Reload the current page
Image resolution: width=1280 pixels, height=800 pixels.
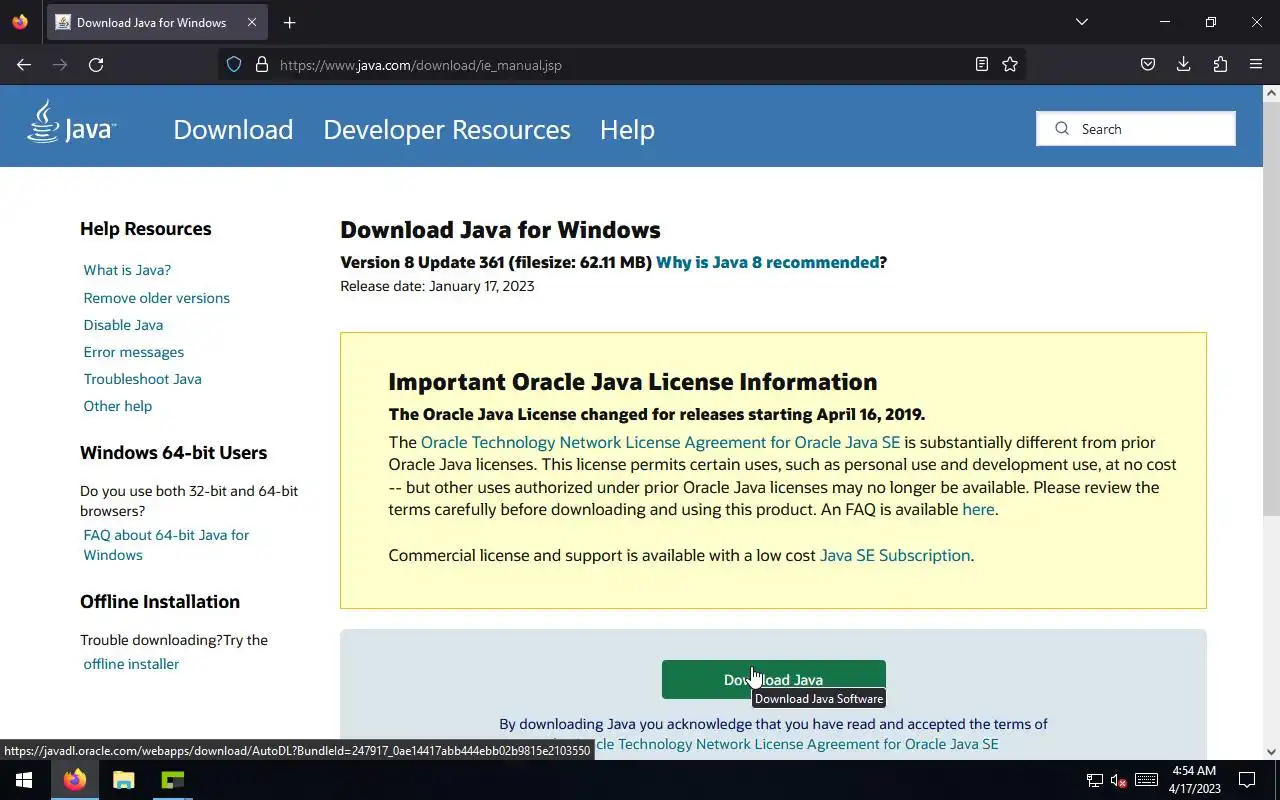(x=96, y=65)
